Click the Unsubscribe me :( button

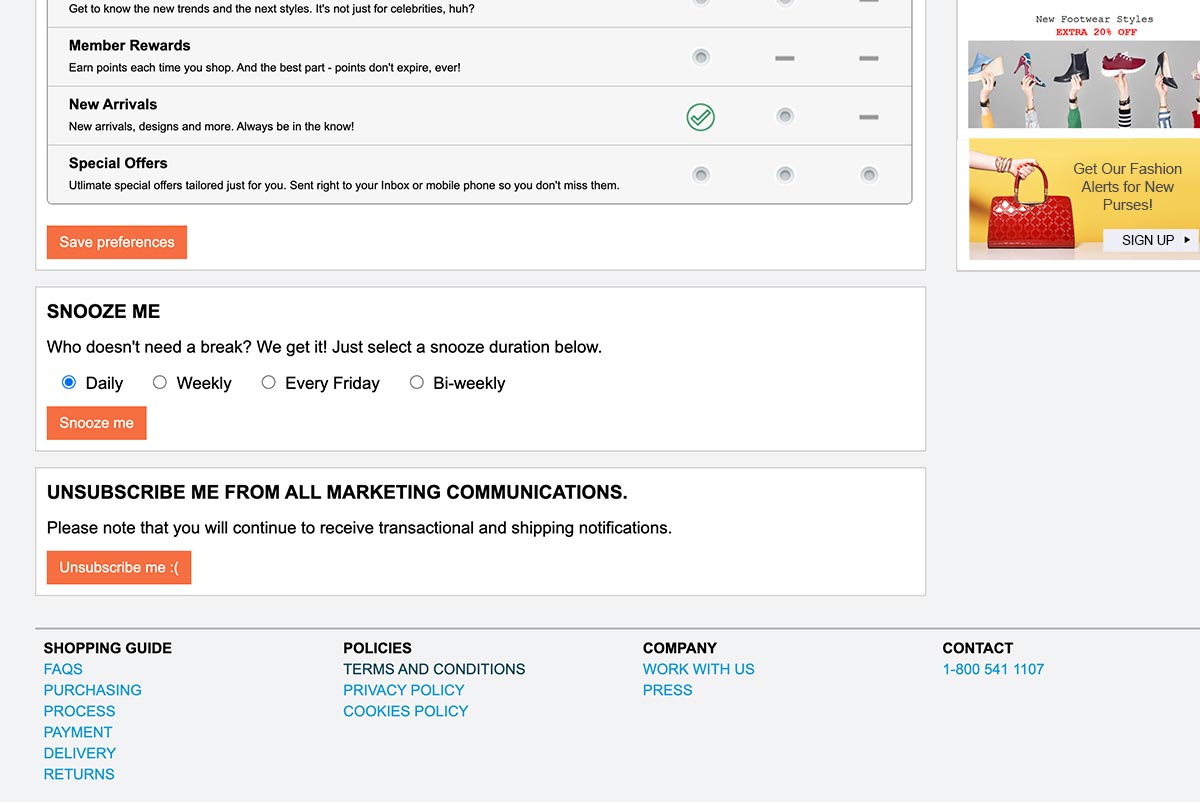point(119,567)
